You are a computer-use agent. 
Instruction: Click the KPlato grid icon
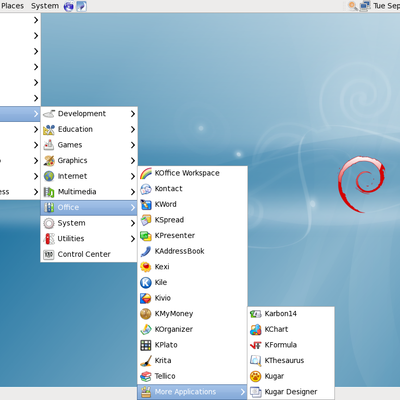146,345
